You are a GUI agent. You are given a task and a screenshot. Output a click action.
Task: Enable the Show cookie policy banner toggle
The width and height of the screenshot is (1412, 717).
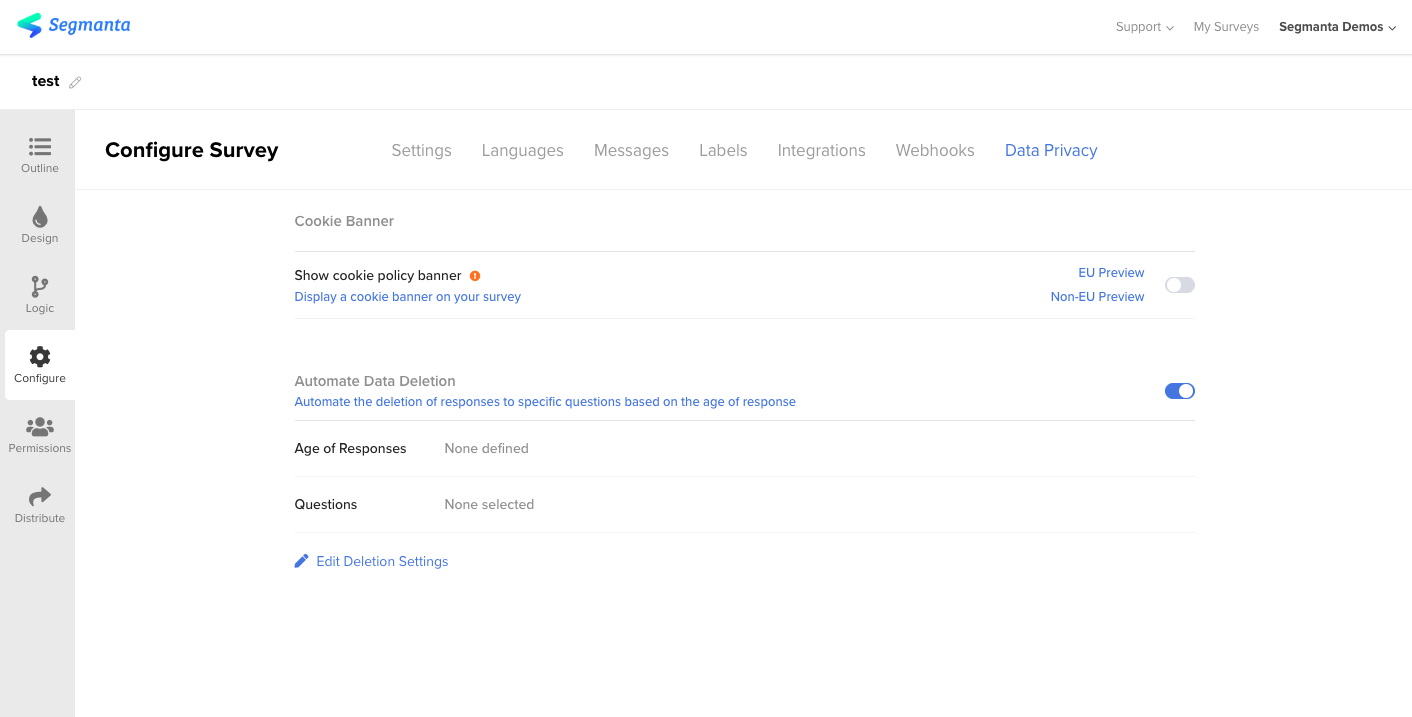1180,285
